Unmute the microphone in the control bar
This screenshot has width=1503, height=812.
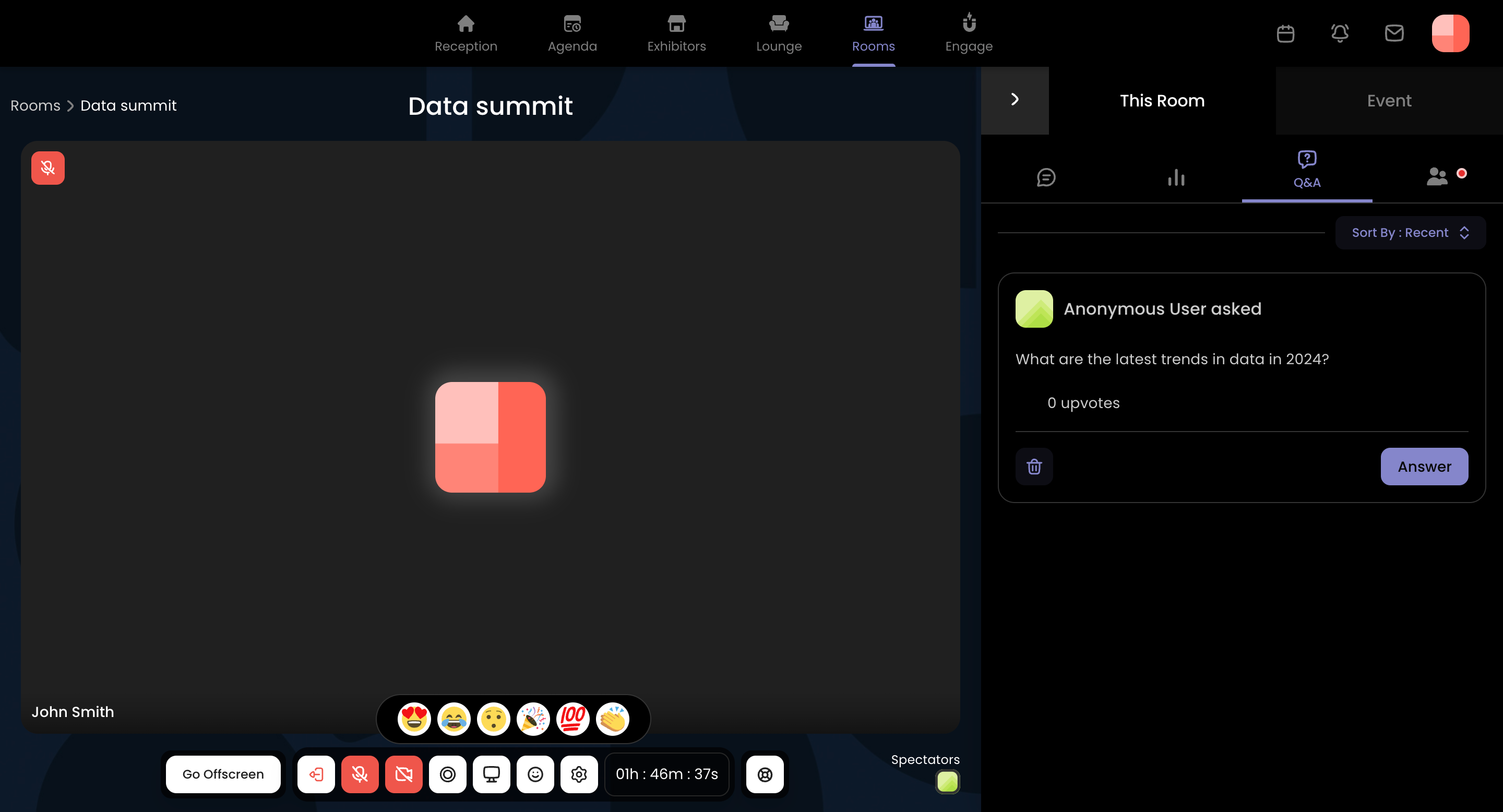click(360, 774)
